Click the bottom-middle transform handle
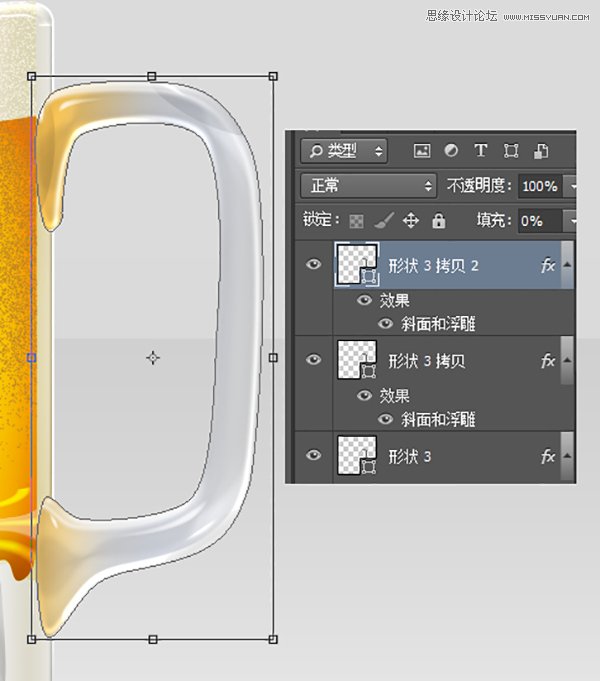This screenshot has height=681, width=600. [x=152, y=639]
